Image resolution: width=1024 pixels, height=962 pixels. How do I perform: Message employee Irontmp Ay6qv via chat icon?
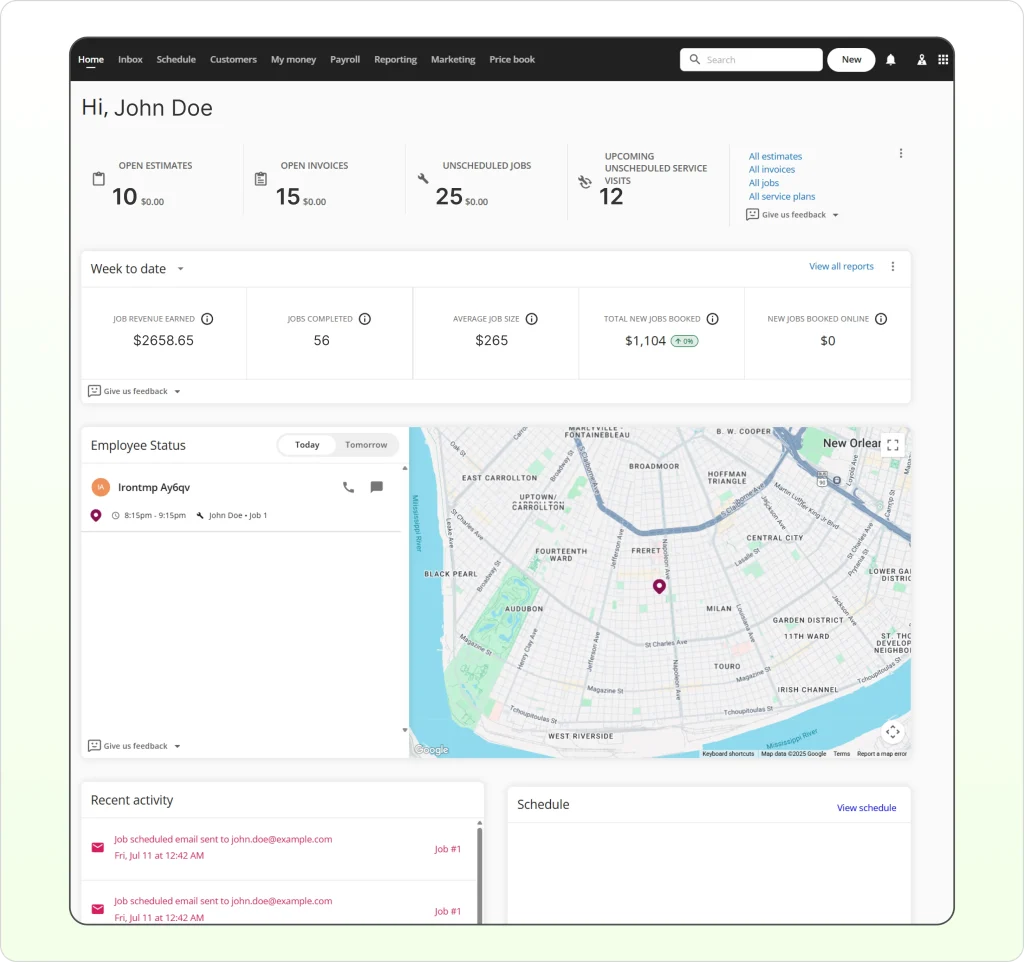point(376,487)
